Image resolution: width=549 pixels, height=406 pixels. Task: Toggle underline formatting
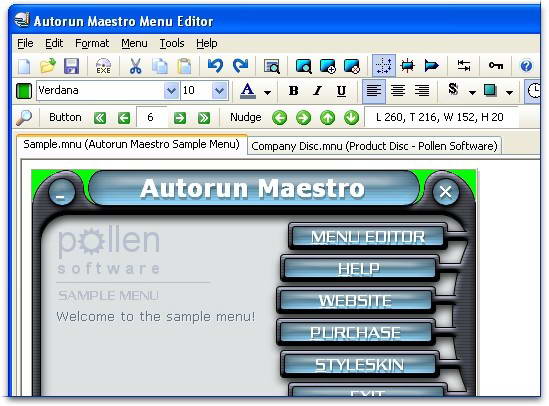341,91
